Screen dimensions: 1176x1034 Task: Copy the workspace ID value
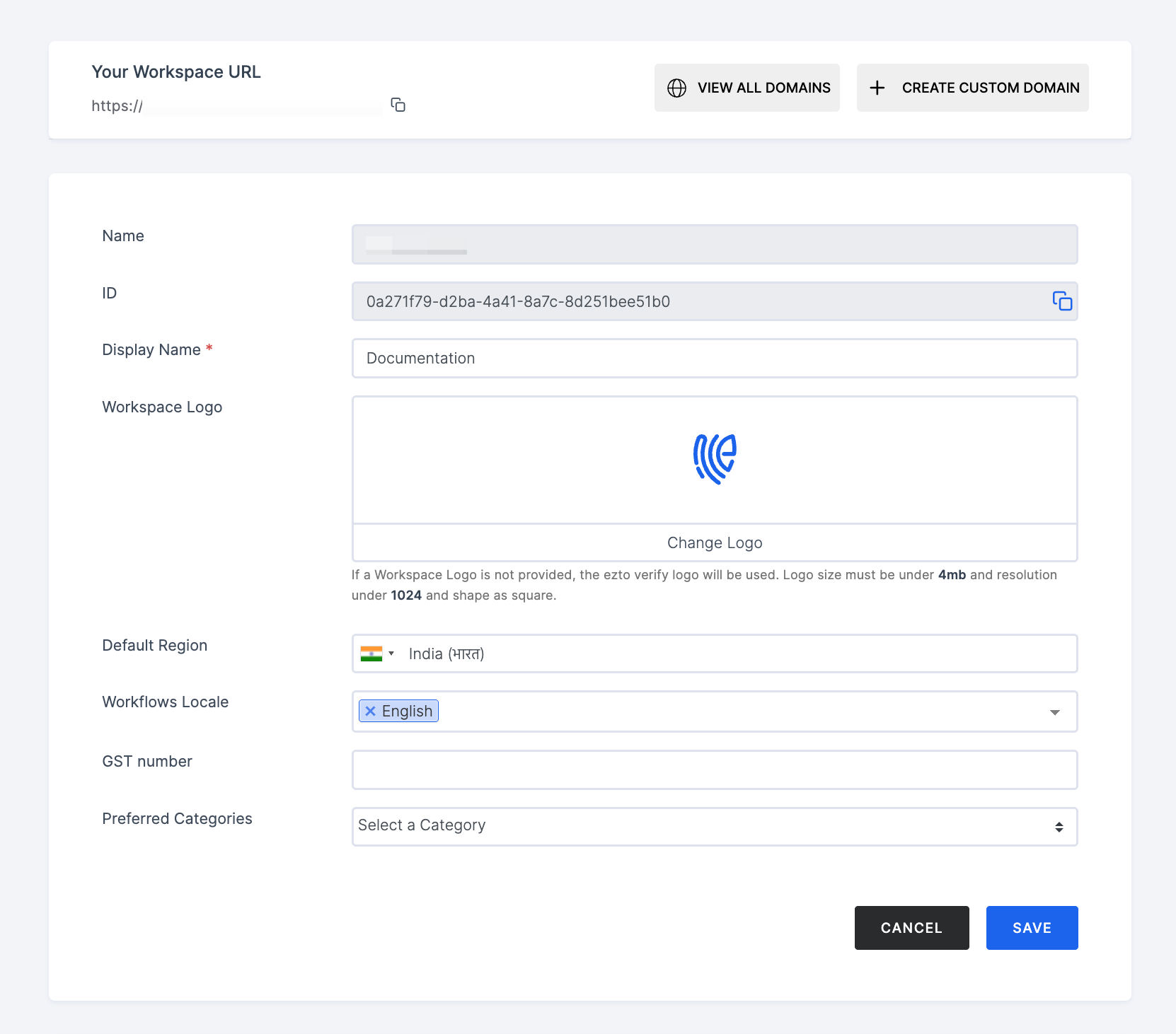coord(1062,301)
